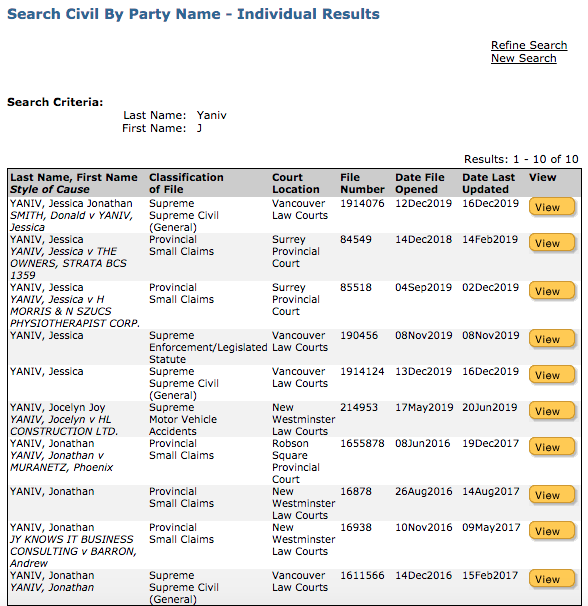Viewport: 588px width, 606px height.
Task: View file number 1914076 details
Action: (x=552, y=207)
